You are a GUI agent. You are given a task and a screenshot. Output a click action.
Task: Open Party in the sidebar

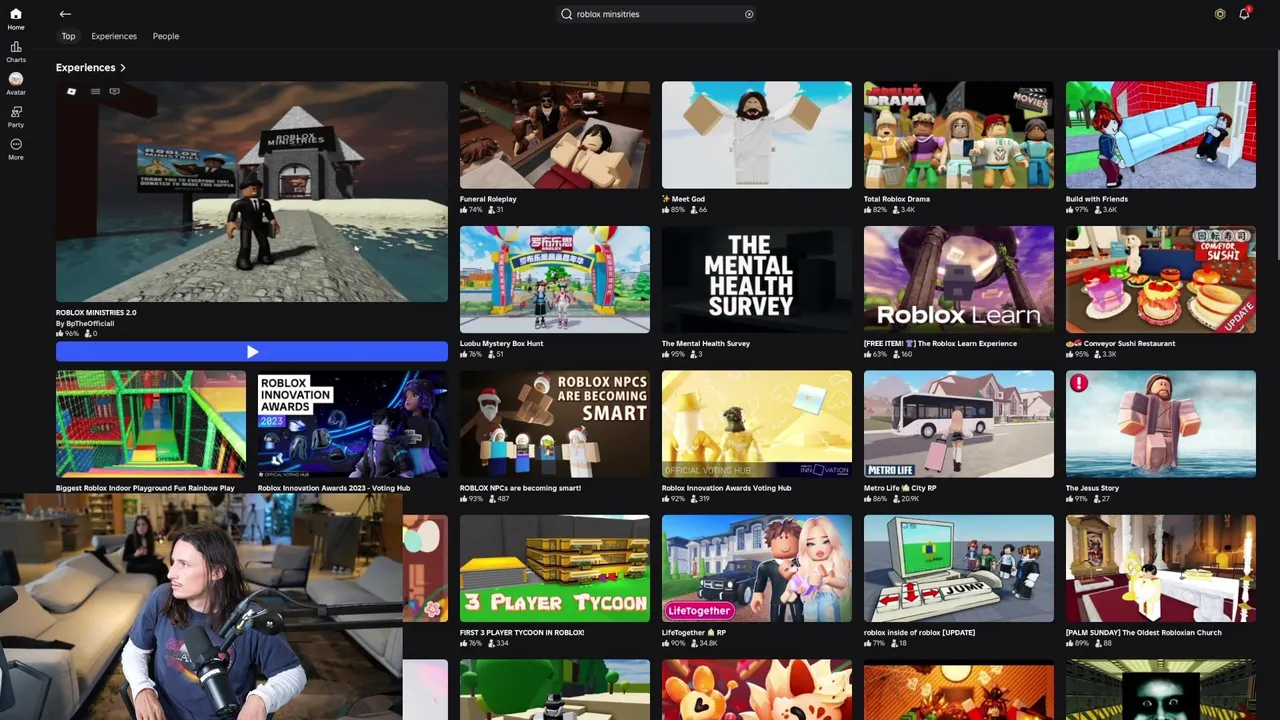(x=16, y=117)
